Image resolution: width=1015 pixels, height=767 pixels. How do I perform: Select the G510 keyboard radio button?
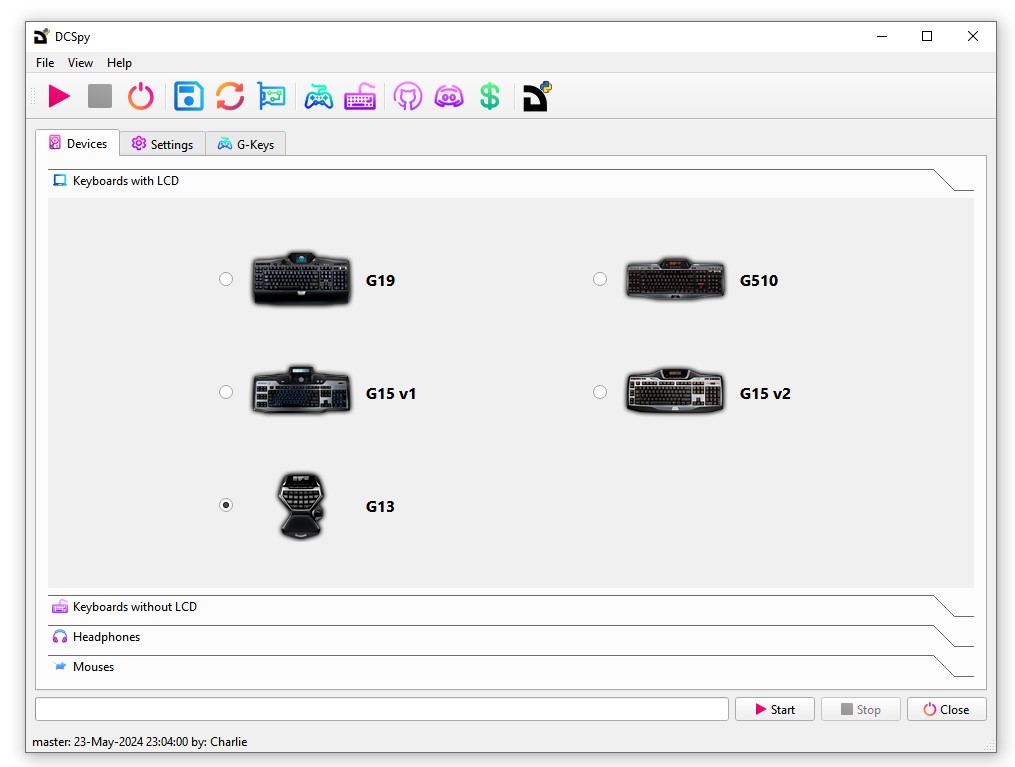(600, 279)
